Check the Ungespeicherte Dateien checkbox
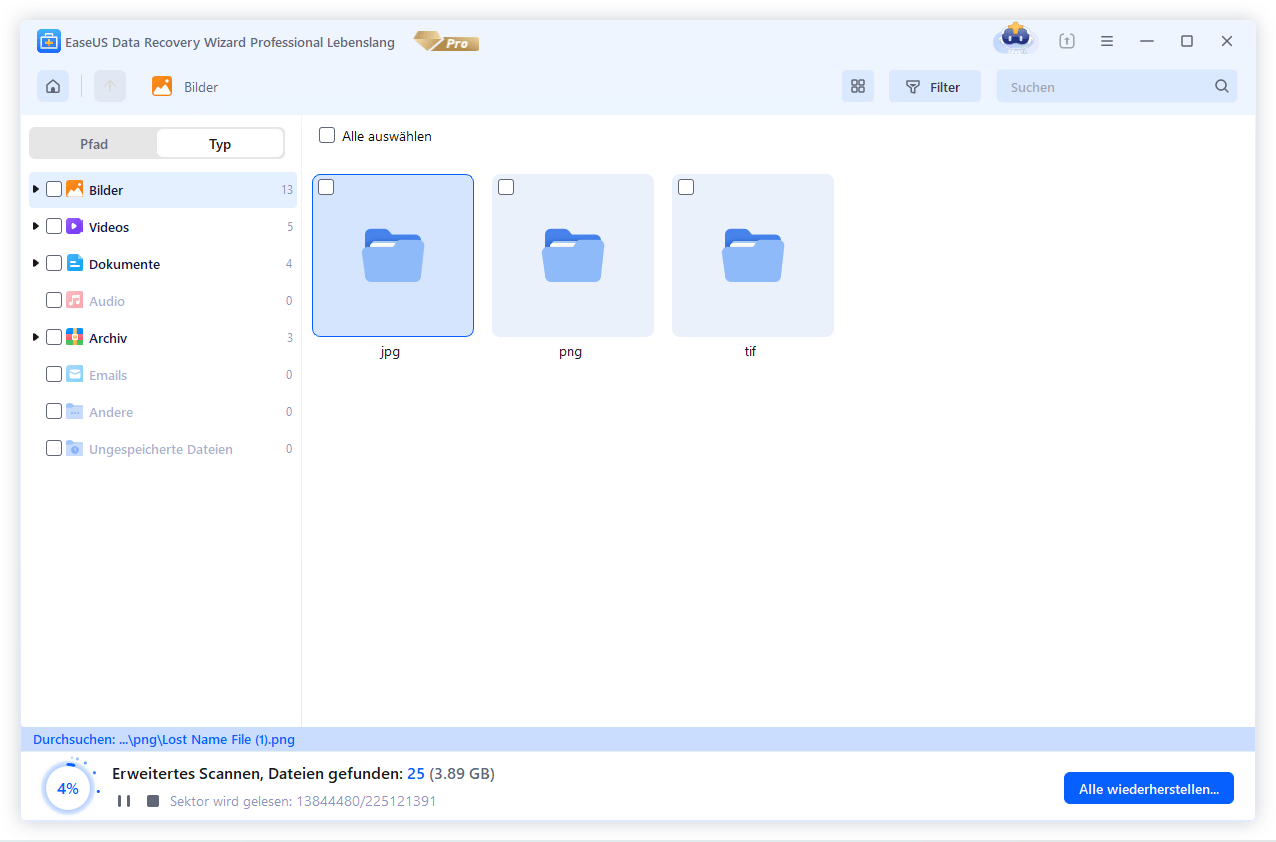Screen dimensions: 1276x842 pyautogui.click(x=54, y=448)
